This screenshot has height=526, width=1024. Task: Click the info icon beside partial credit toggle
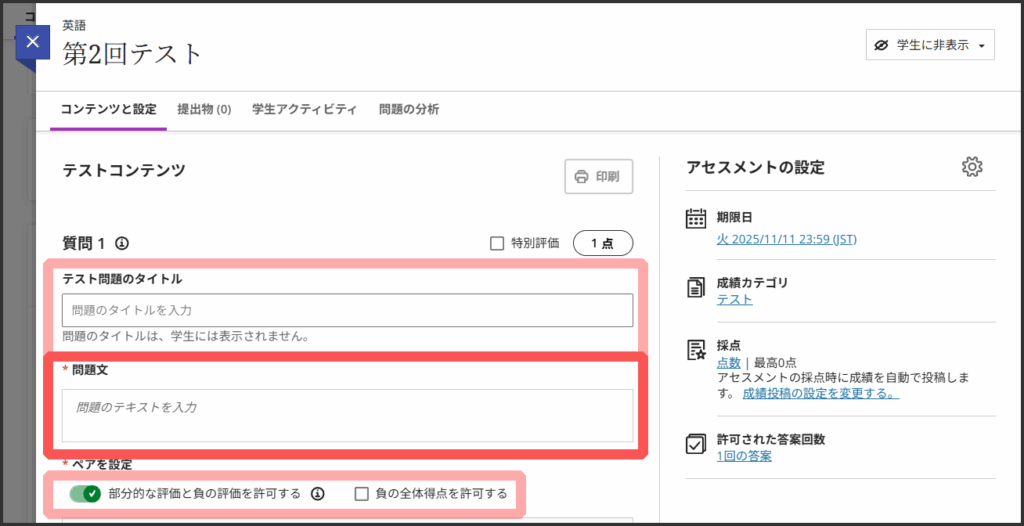coord(318,493)
